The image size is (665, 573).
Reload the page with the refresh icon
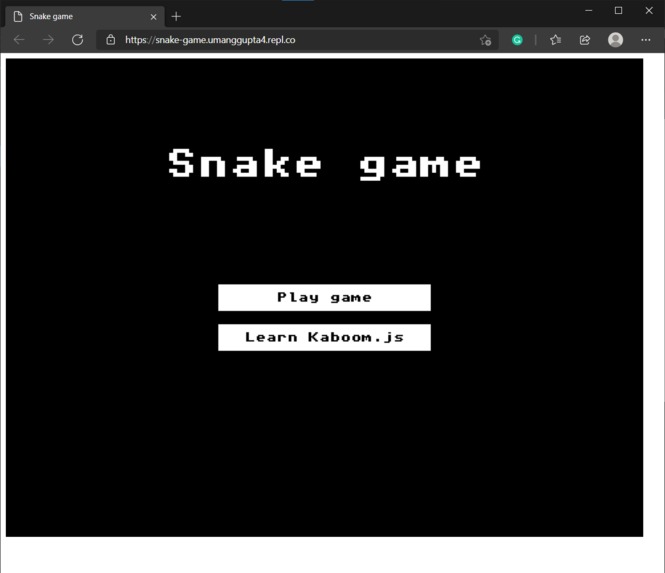[77, 40]
